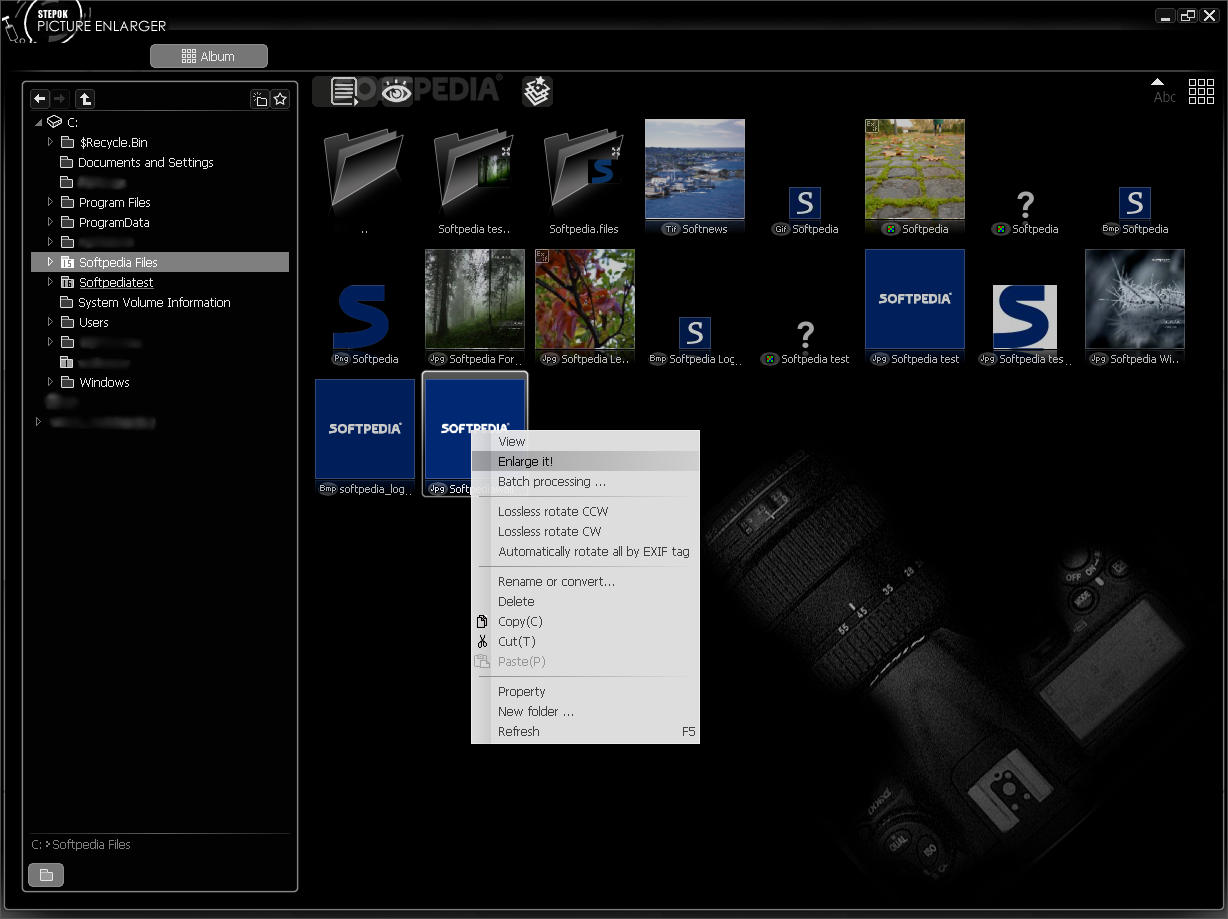The height and width of the screenshot is (919, 1228).
Task: Select the Softpedia Forest Jpg thumbnail
Action: click(x=475, y=300)
